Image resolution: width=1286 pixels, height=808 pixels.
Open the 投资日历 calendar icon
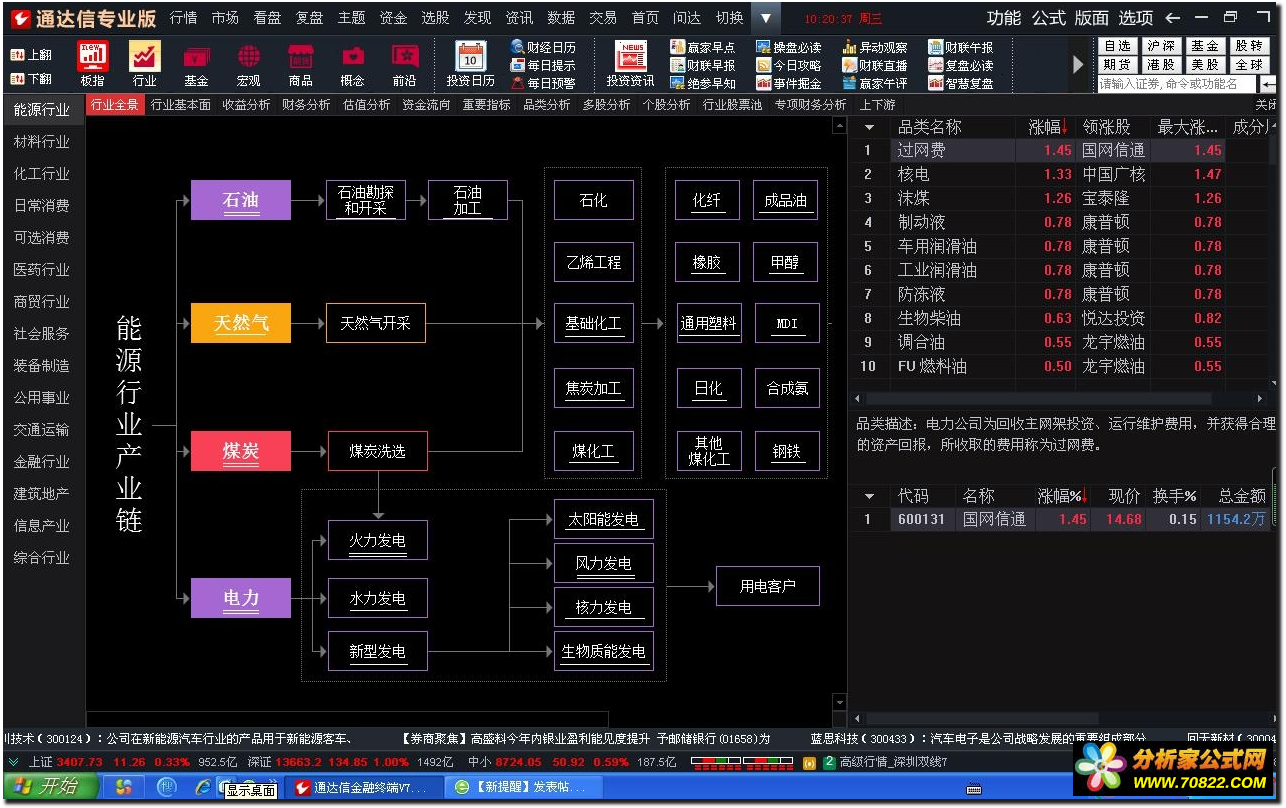(x=470, y=63)
